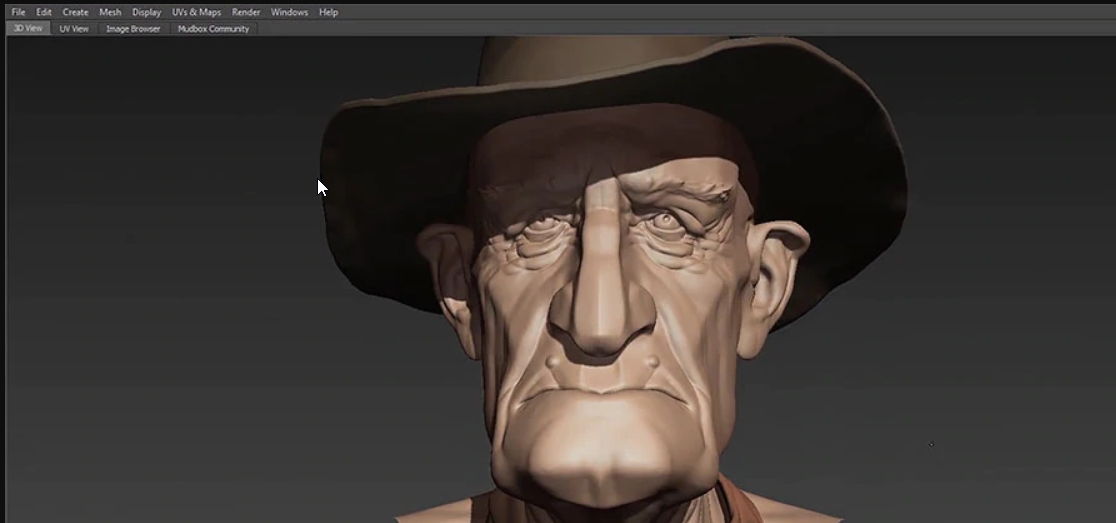Switch to the UV View tab
1116x523 pixels.
click(74, 28)
